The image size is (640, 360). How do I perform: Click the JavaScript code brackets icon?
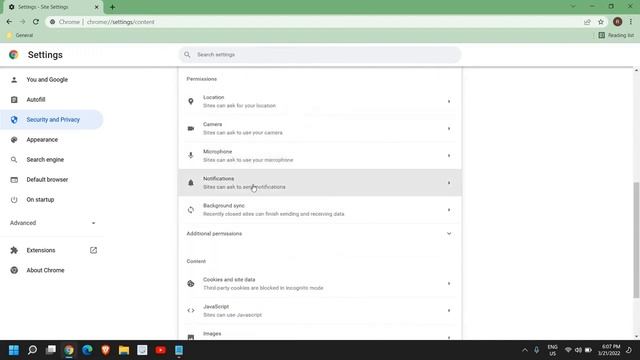(191, 311)
